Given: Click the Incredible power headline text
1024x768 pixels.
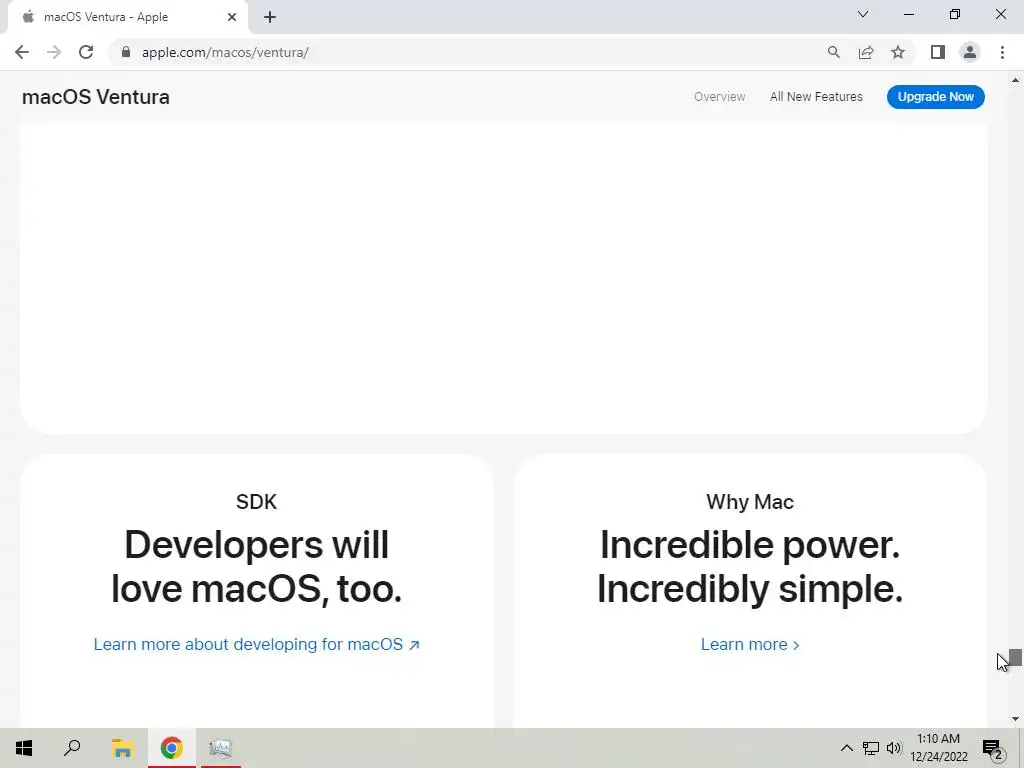Looking at the screenshot, I should (750, 566).
